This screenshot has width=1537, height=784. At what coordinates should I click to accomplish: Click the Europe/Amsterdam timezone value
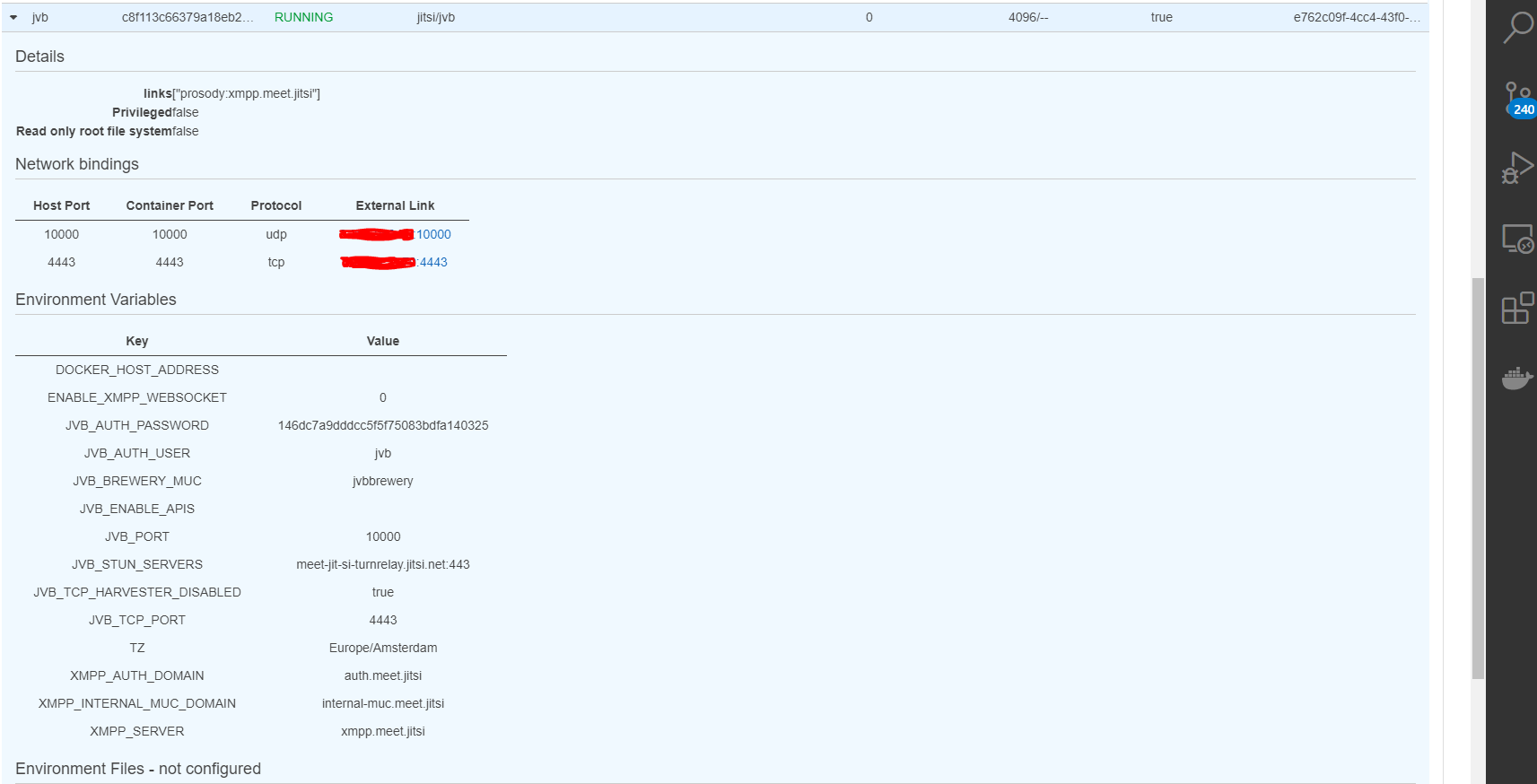click(383, 649)
